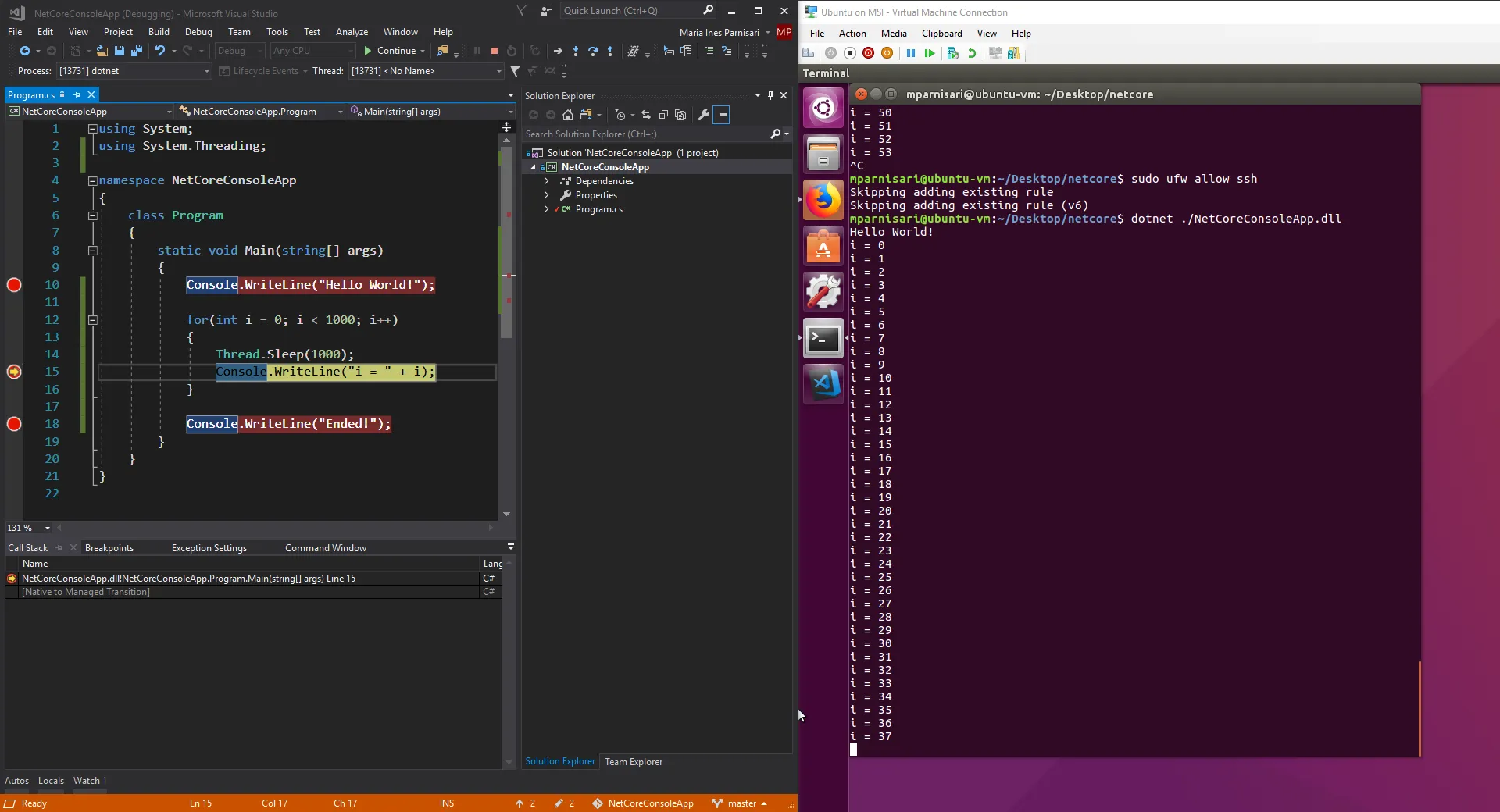Open the Process dropdown showing dotnet
The height and width of the screenshot is (812, 1500).
(x=134, y=71)
